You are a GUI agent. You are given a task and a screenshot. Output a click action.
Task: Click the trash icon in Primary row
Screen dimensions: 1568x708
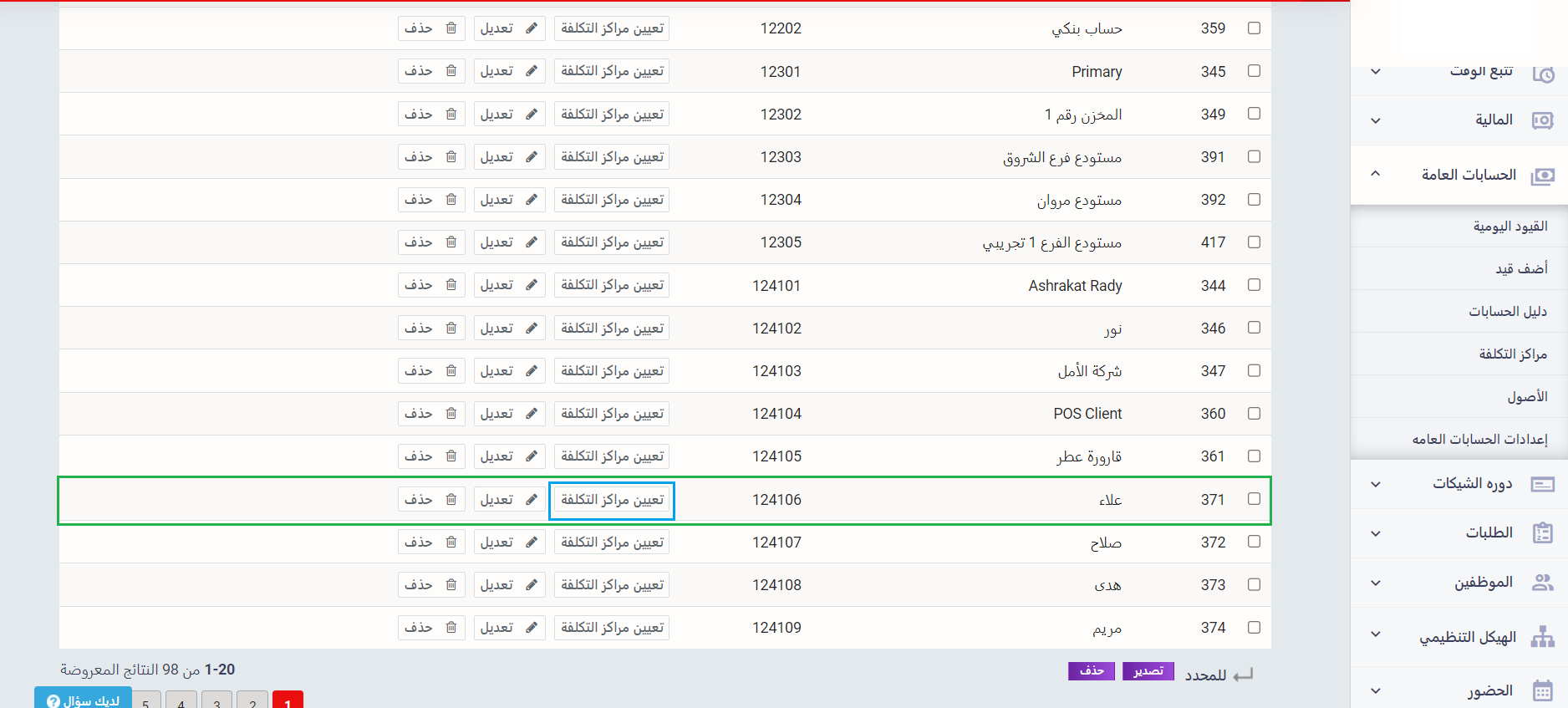click(x=451, y=71)
